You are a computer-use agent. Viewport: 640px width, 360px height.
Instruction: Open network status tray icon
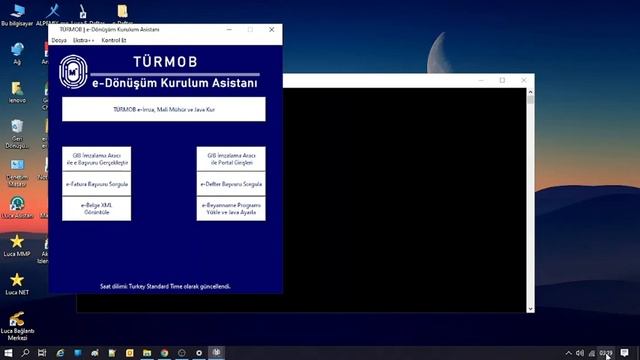tap(591, 353)
